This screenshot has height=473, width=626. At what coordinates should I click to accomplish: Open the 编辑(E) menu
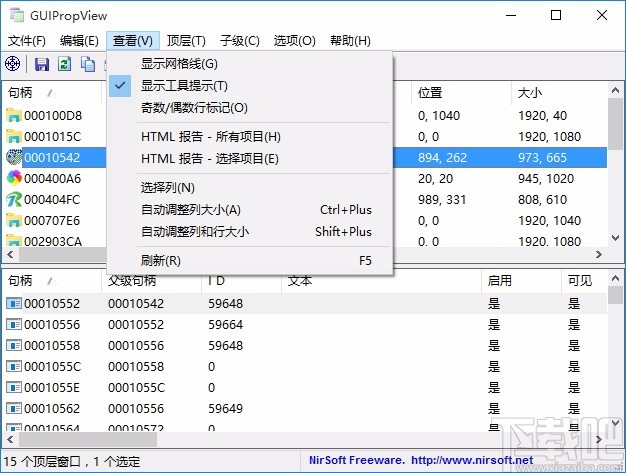pos(79,40)
